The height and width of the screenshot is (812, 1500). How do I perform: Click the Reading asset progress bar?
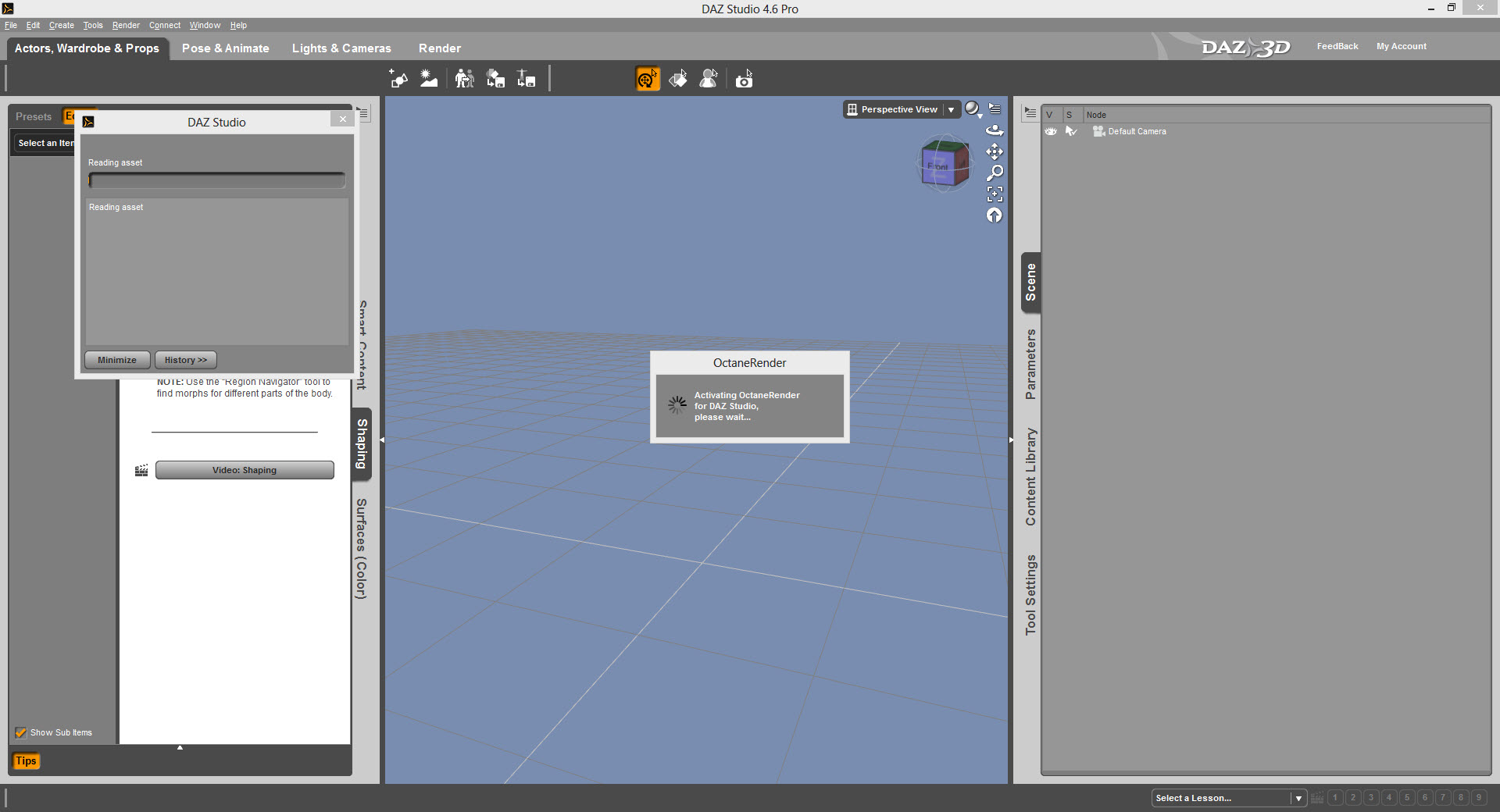217,180
